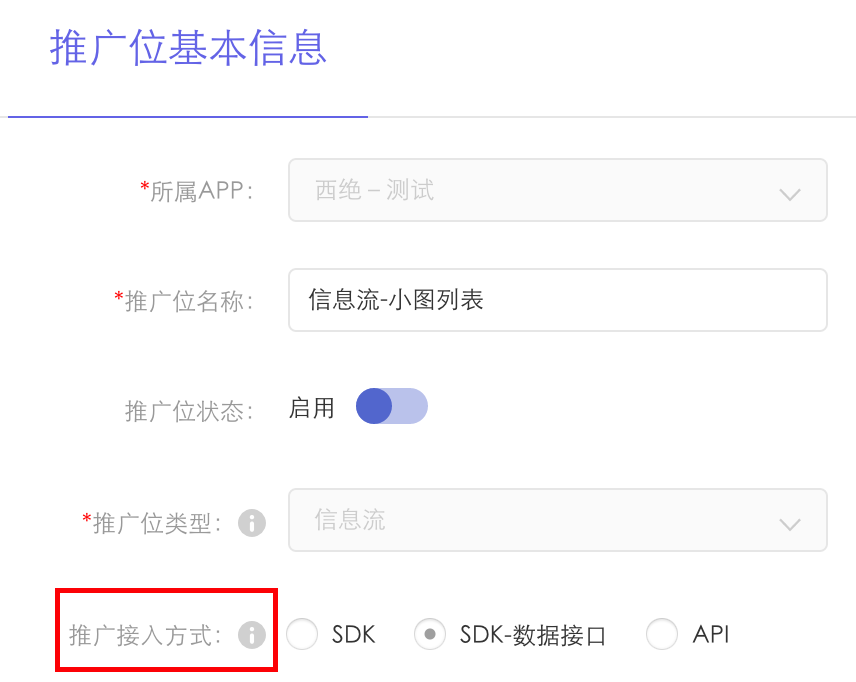The image size is (856, 682).
Task: Click the info icon beside 推广接入方式
Action: (x=252, y=635)
